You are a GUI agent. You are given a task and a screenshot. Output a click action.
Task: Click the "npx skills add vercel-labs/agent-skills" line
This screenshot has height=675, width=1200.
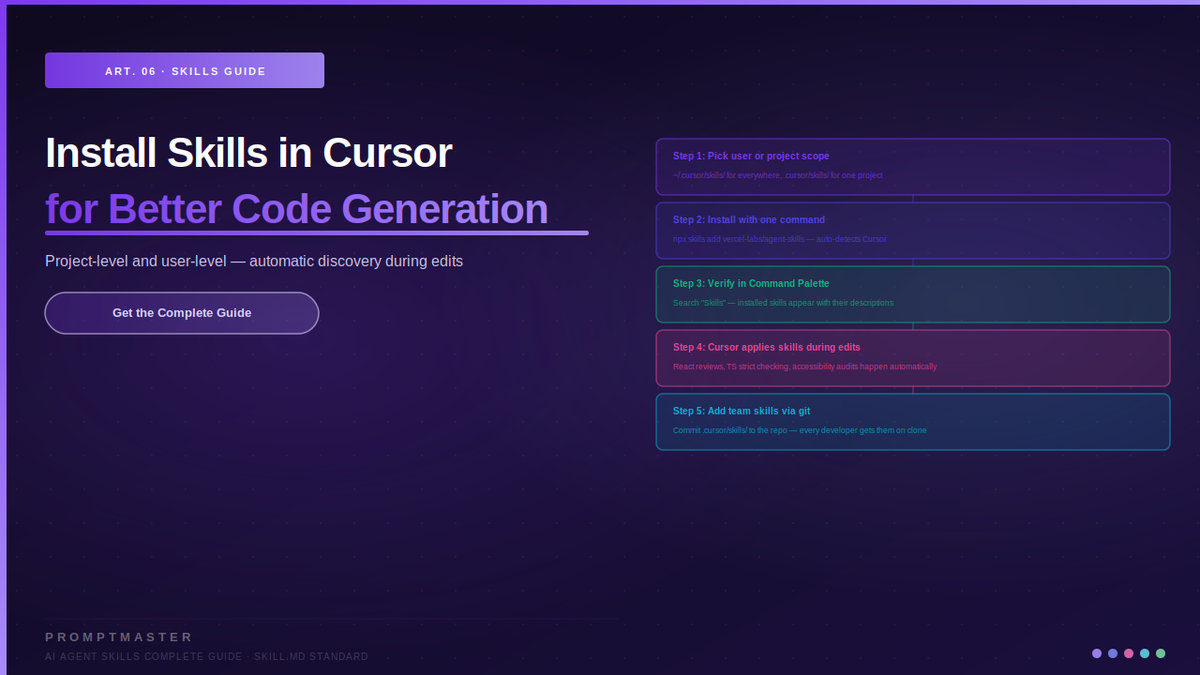(x=780, y=239)
